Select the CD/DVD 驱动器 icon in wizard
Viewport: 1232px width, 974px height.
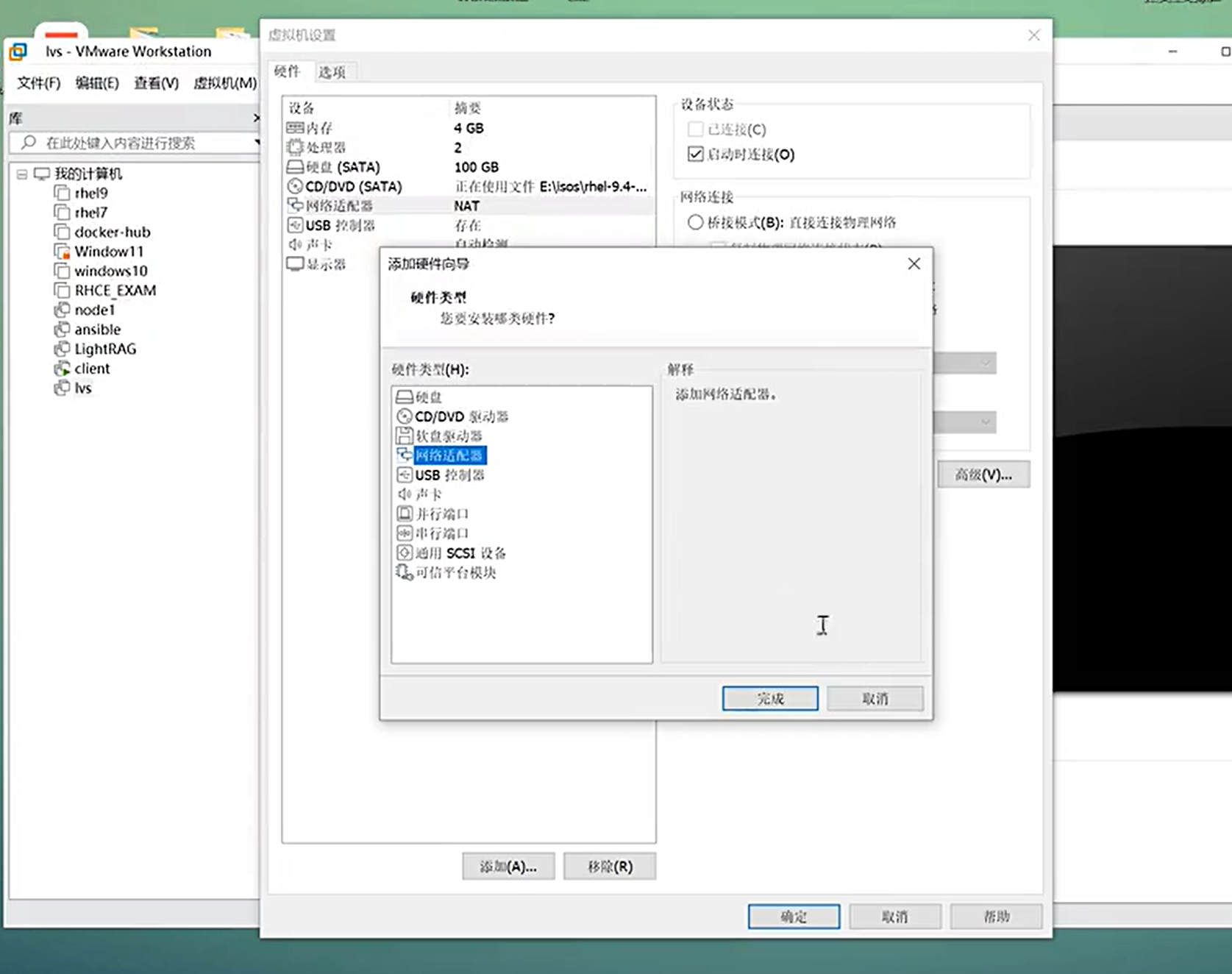[x=404, y=416]
